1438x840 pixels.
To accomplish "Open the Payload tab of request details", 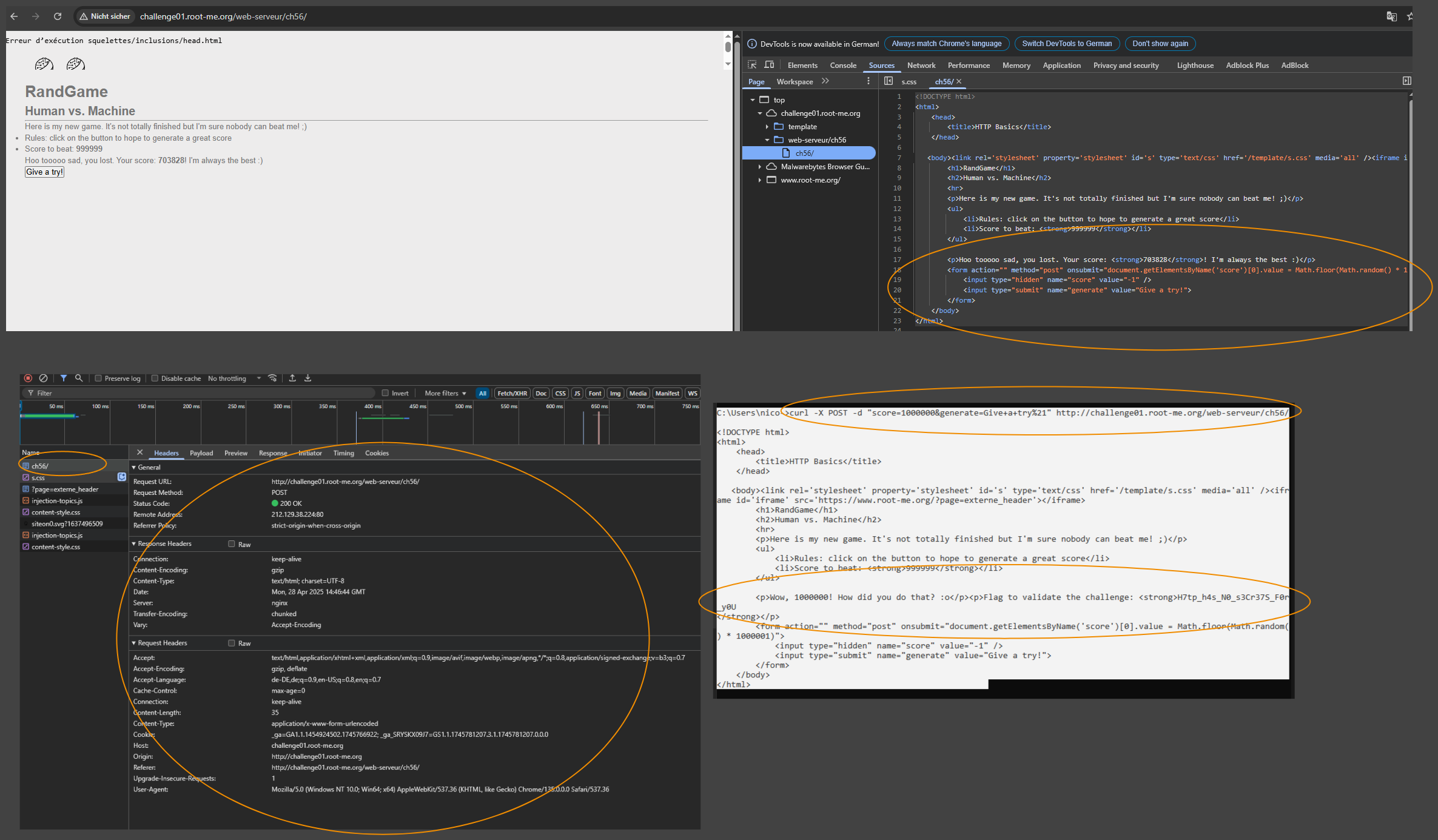I will coord(201,453).
